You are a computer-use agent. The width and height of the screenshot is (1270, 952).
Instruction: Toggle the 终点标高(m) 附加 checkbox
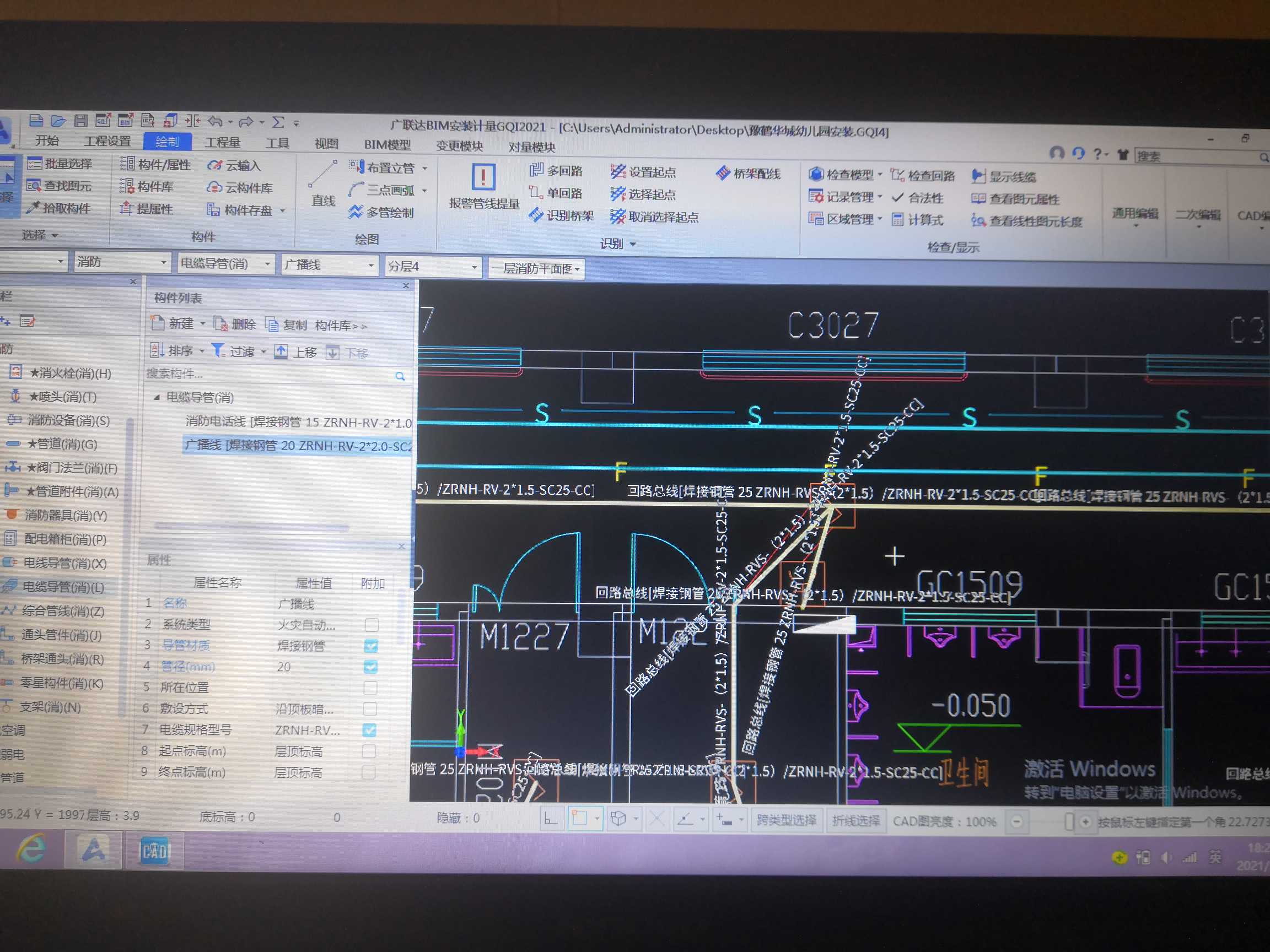pyautogui.click(x=369, y=772)
